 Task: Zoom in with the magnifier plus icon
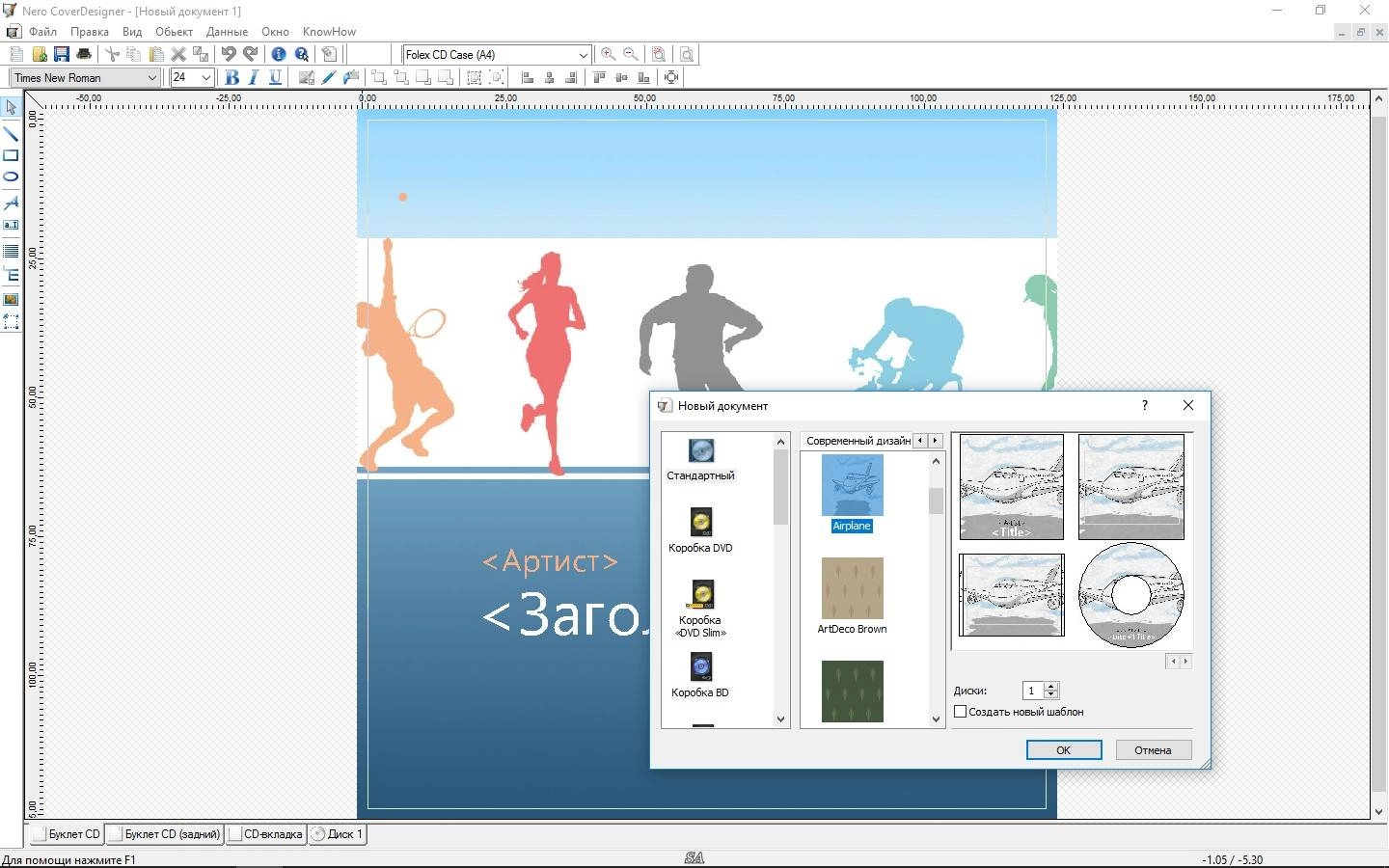point(608,54)
